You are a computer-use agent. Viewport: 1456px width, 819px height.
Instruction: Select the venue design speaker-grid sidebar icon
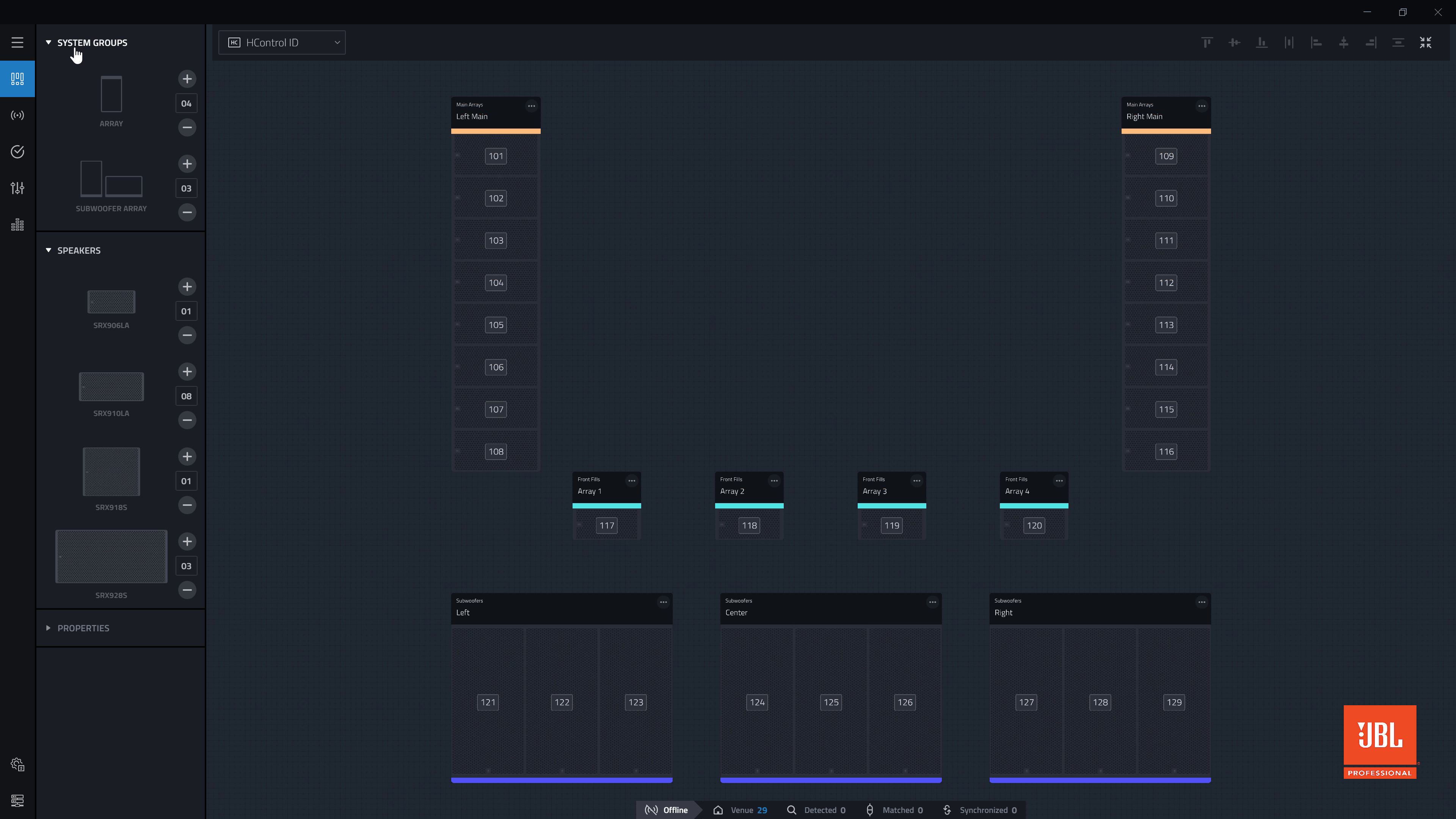[17, 78]
